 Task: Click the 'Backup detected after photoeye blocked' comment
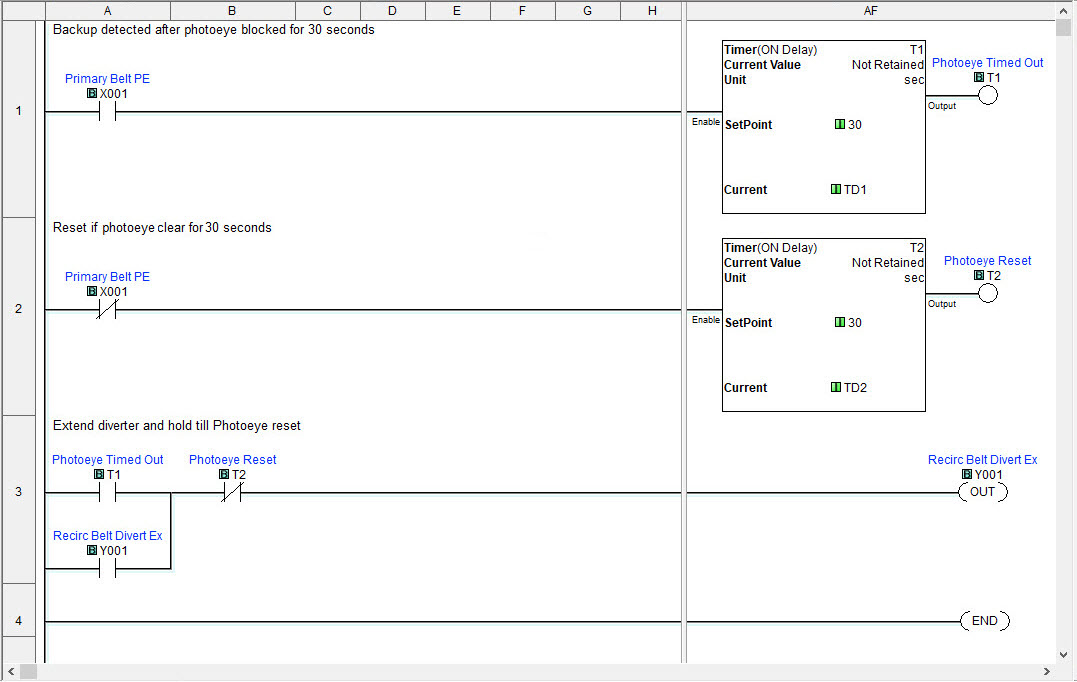(x=214, y=30)
